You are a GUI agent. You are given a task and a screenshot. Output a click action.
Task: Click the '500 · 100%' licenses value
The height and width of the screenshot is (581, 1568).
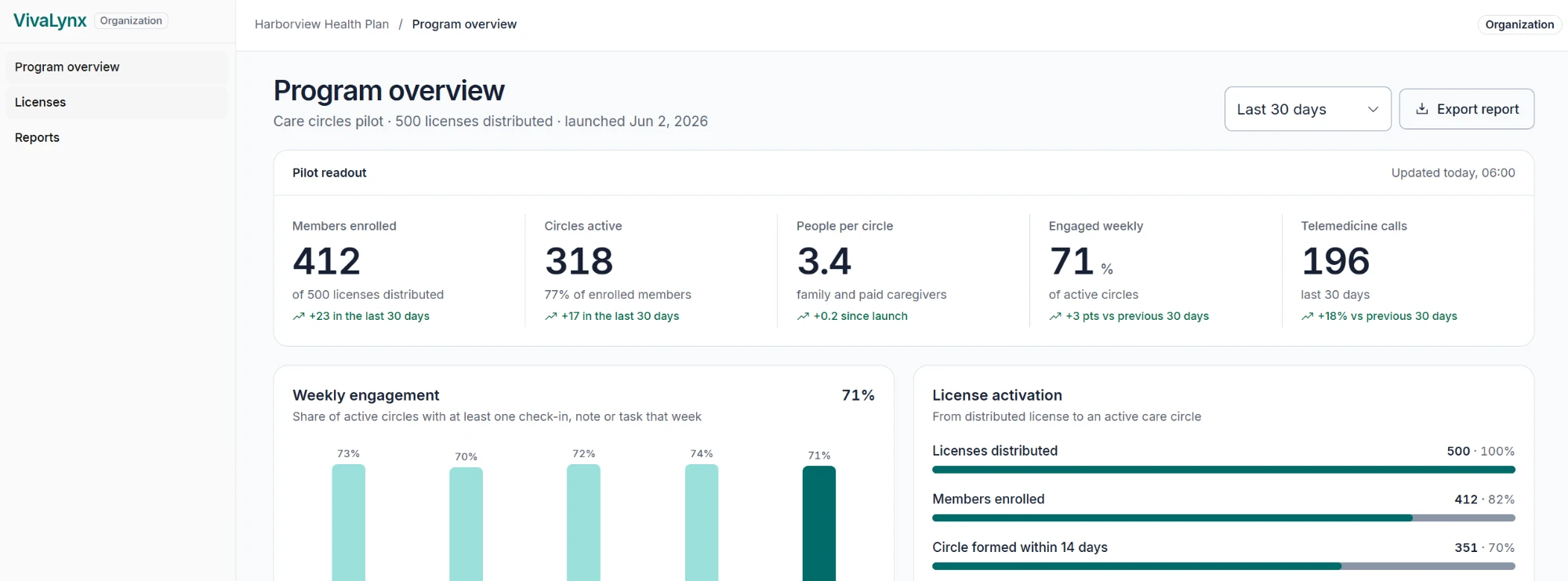coord(1480,452)
